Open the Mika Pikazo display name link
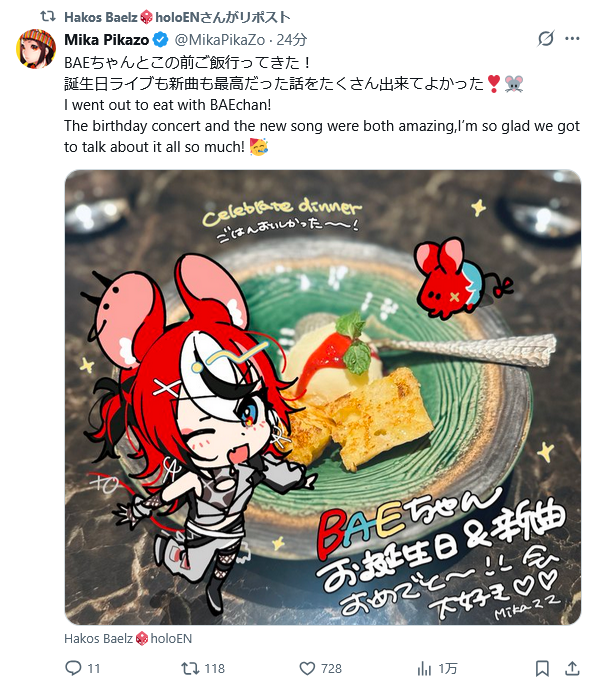598x690 pixels. (106, 40)
